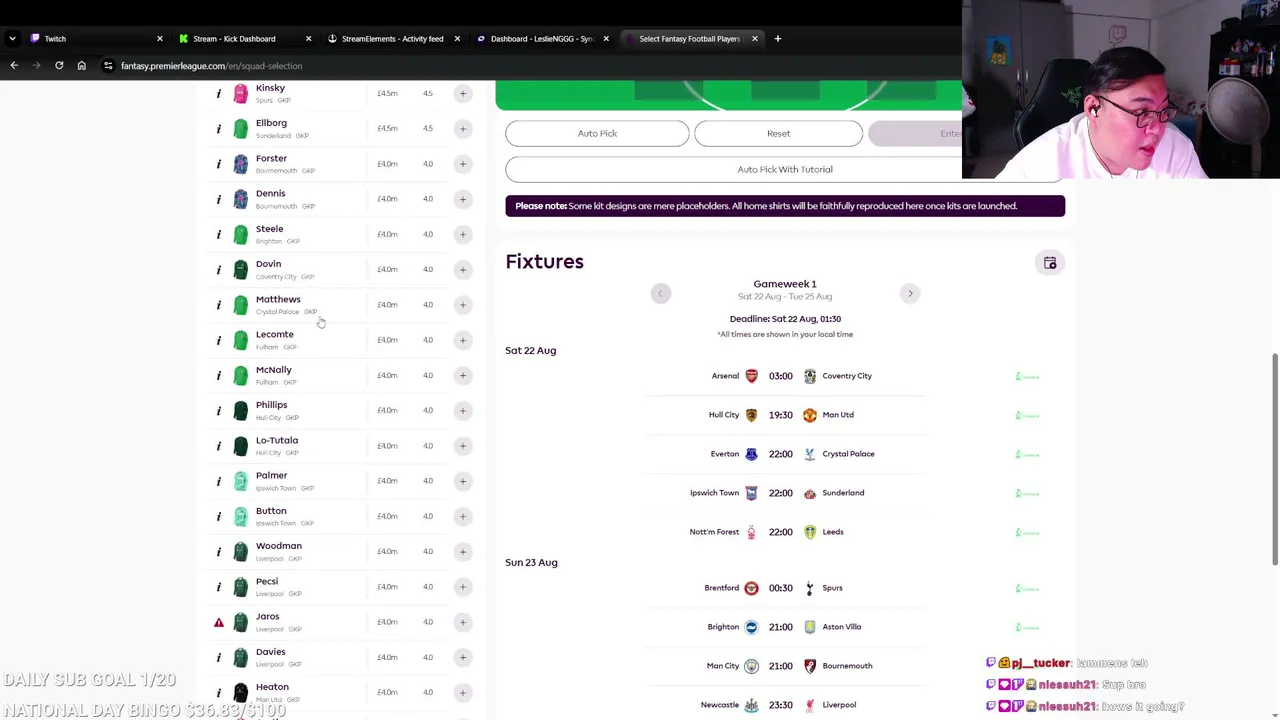Add Davies to the squad
Image resolution: width=1280 pixels, height=720 pixels.
click(462, 657)
